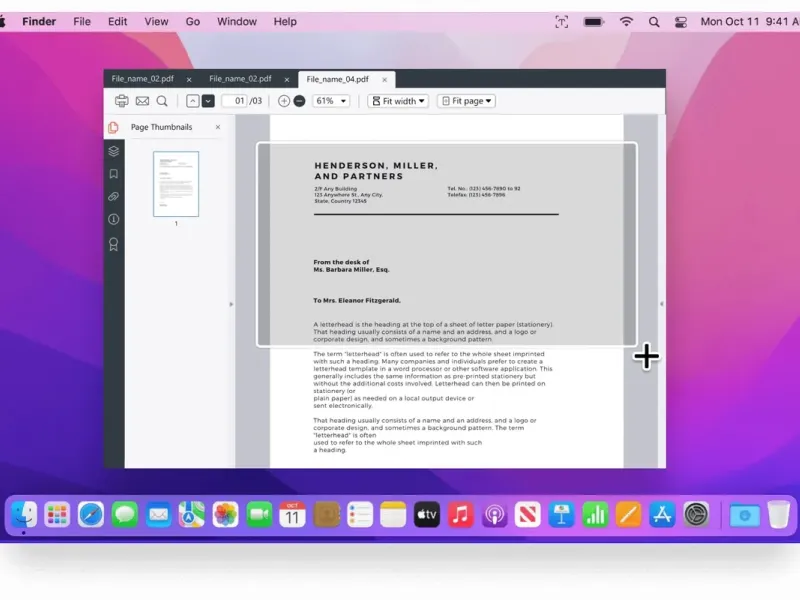
Task: Go to previous page with up arrow button
Action: point(192,101)
